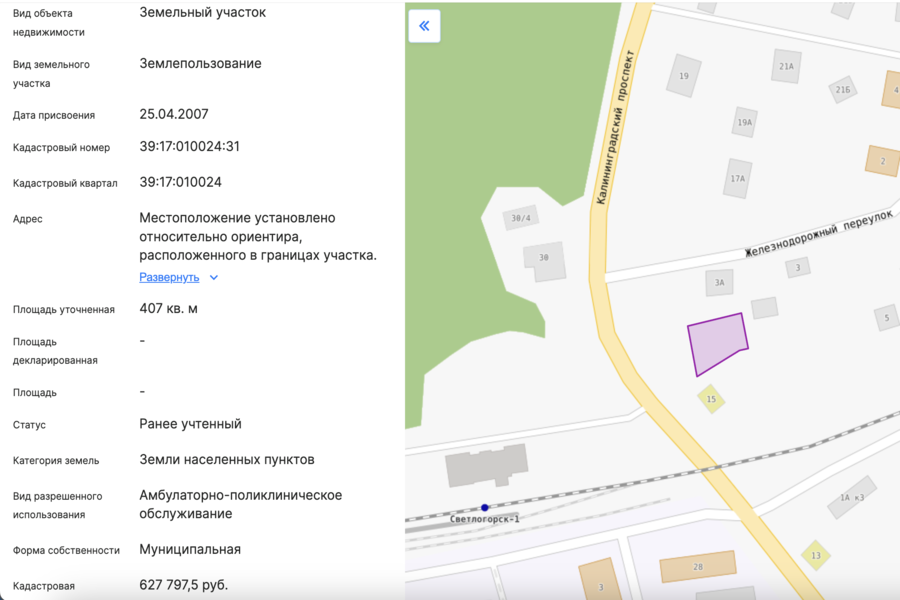Click building 21А on the map
900x600 pixels.
point(786,66)
